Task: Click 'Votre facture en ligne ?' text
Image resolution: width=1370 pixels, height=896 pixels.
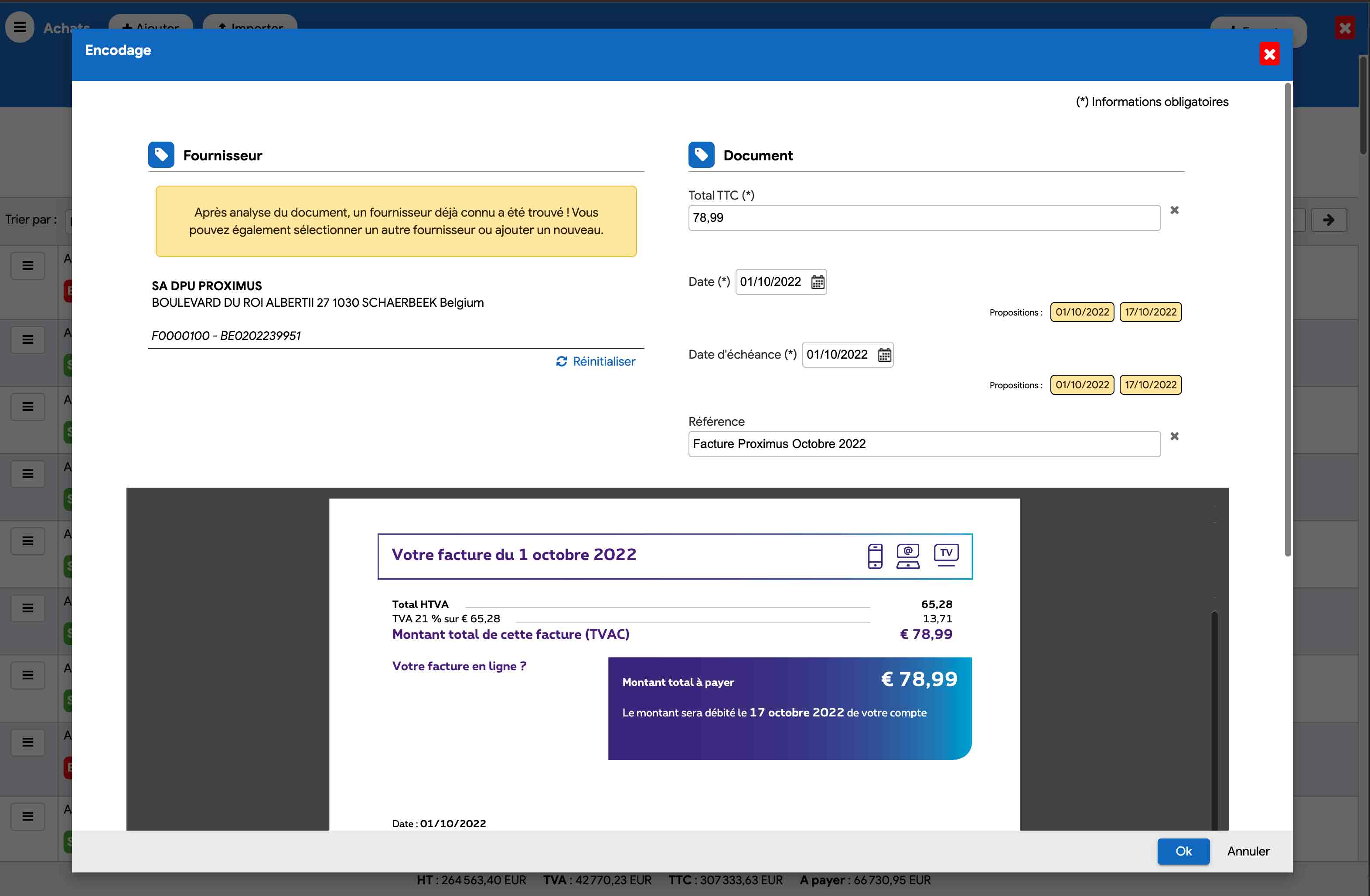Action: pyautogui.click(x=459, y=666)
